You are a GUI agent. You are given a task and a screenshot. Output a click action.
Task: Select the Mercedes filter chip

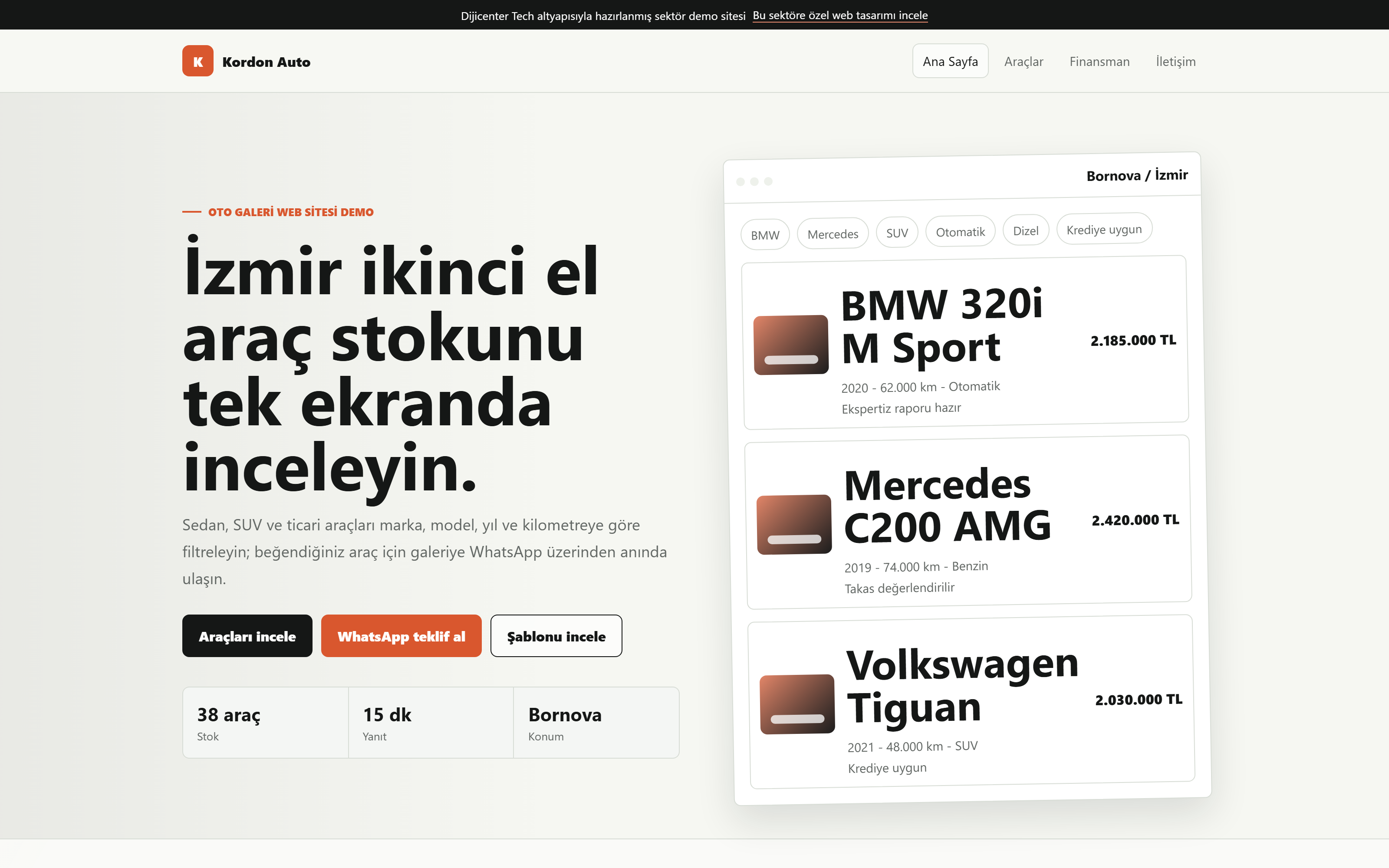point(833,233)
